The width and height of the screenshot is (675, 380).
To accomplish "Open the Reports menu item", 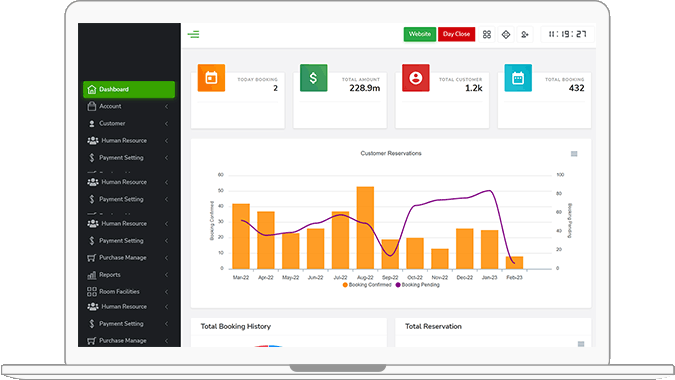I will pos(129,275).
